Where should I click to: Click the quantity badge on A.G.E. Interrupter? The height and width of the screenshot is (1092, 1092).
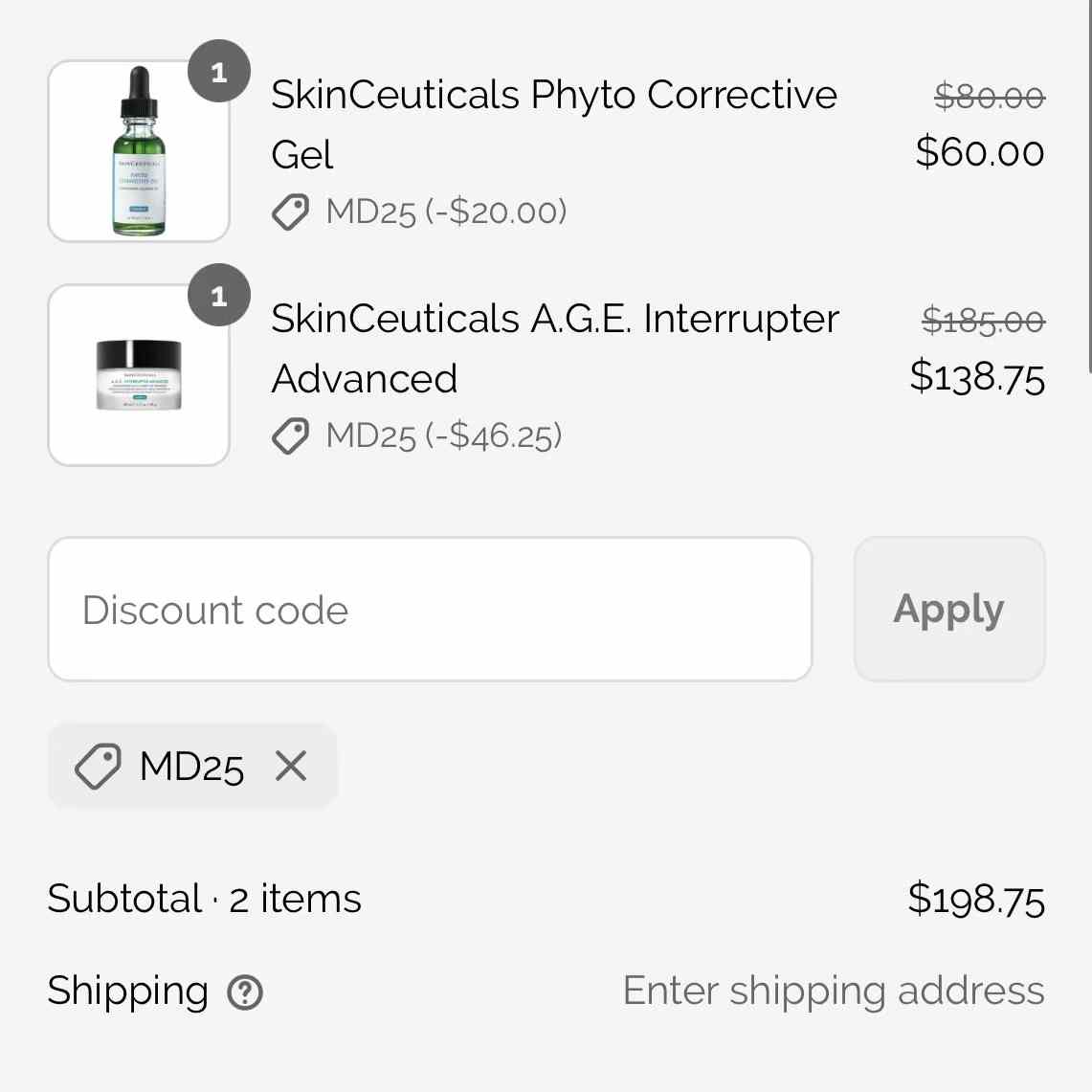click(x=218, y=296)
